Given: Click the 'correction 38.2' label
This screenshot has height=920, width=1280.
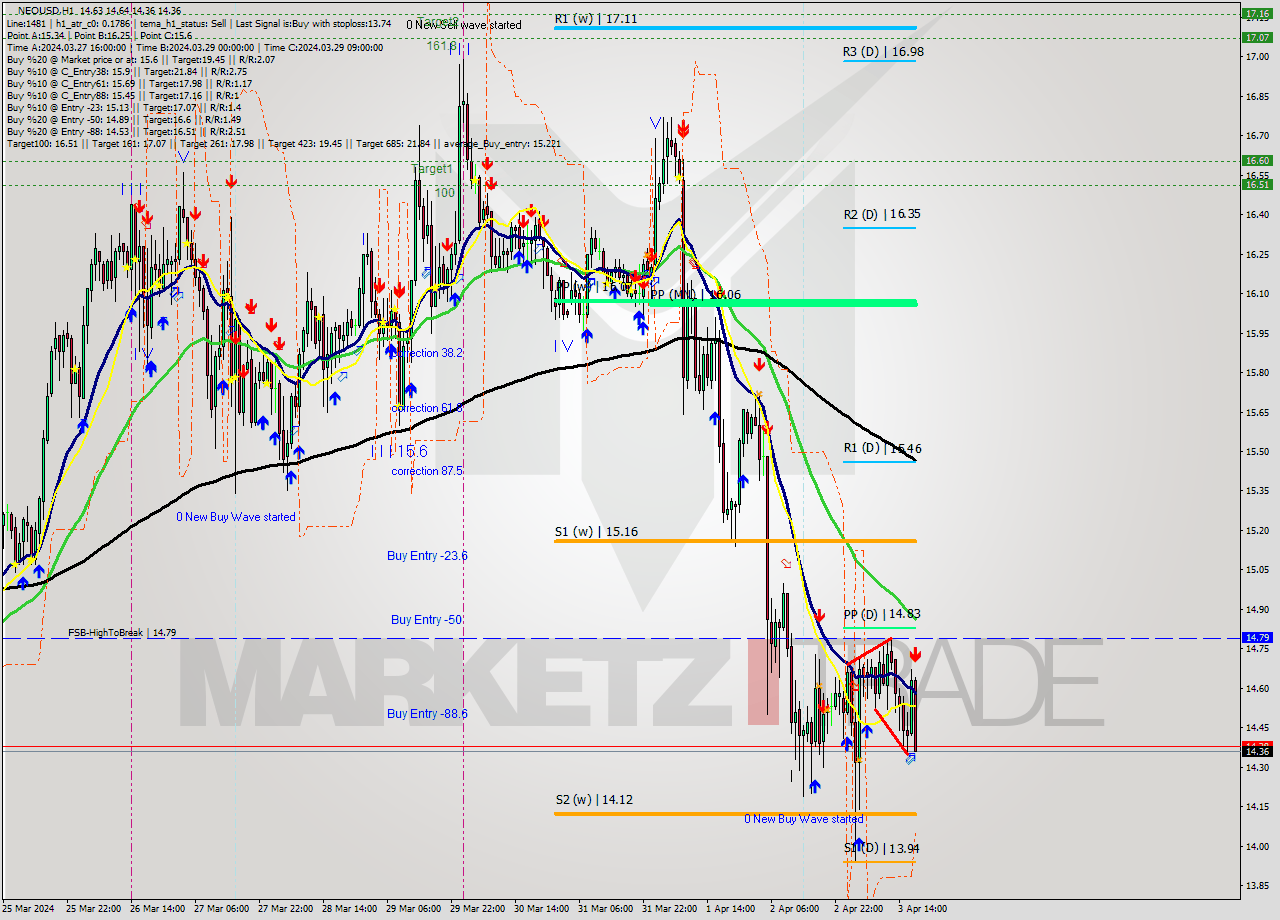Looking at the screenshot, I should click(x=427, y=353).
